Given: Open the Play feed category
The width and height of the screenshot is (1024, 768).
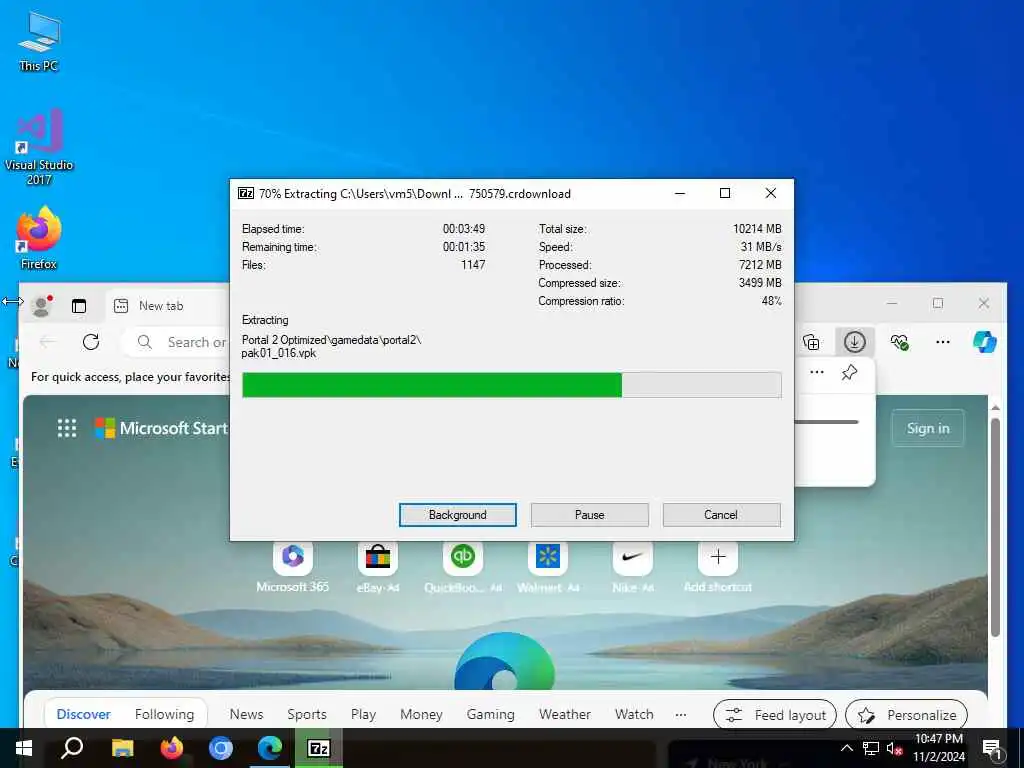Looking at the screenshot, I should click(363, 714).
